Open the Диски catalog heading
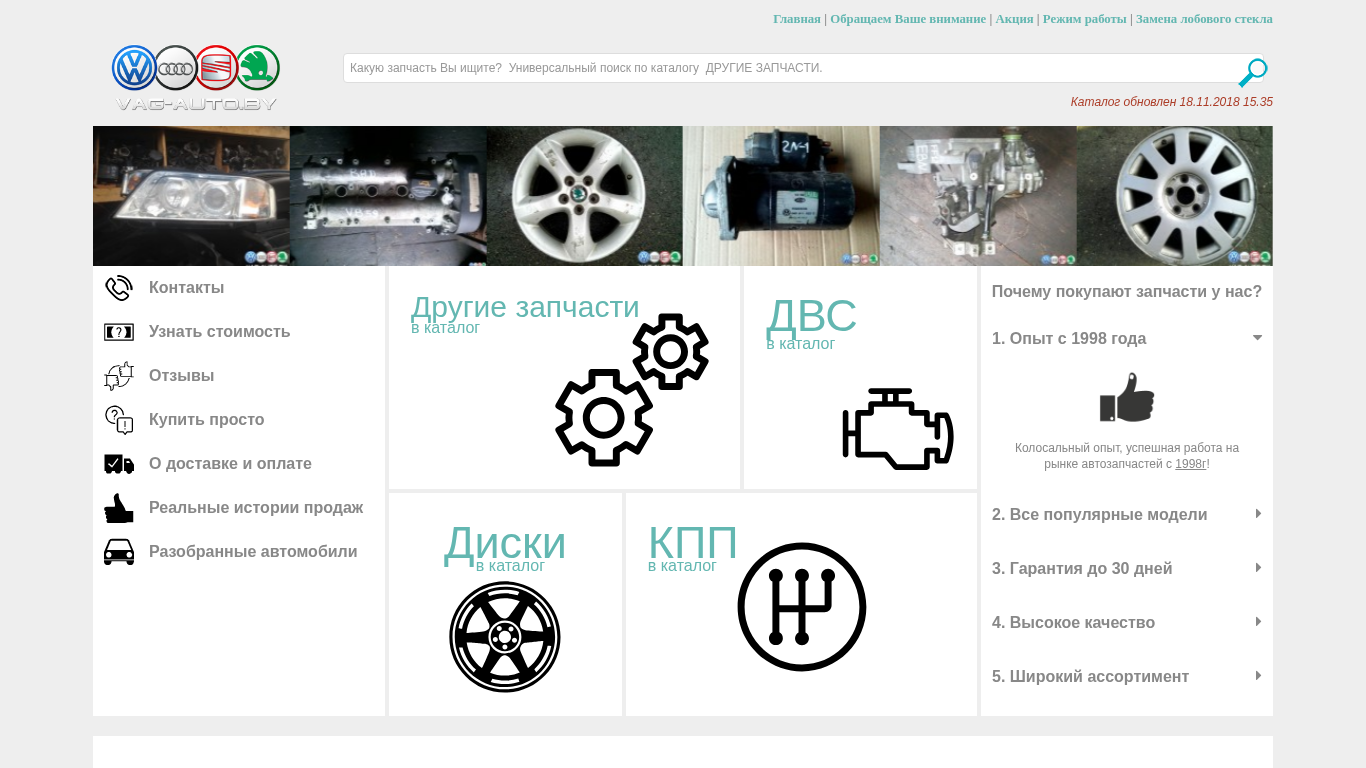Viewport: 1366px width, 768px height. pyautogui.click(x=505, y=543)
